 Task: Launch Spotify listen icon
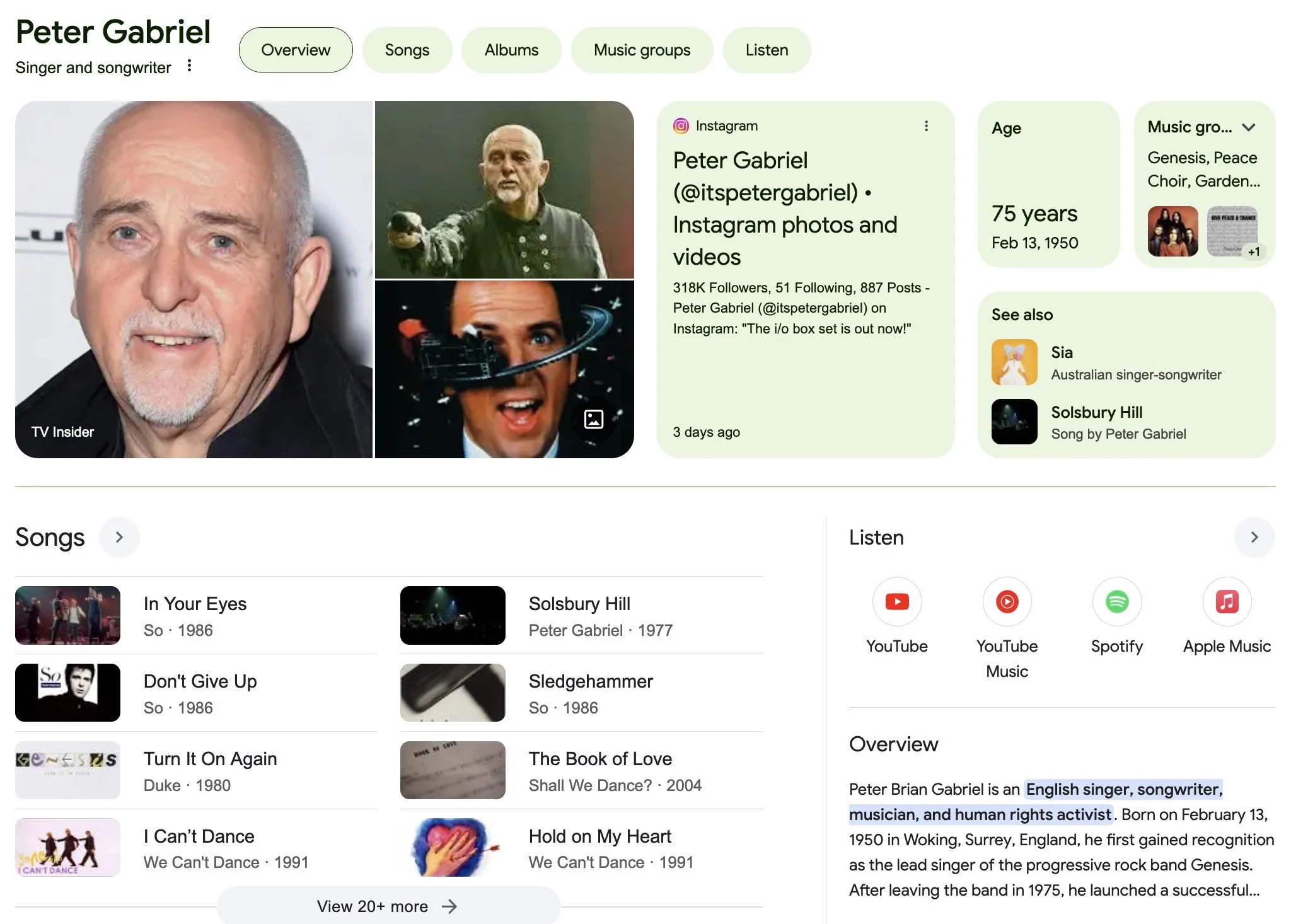(1116, 602)
